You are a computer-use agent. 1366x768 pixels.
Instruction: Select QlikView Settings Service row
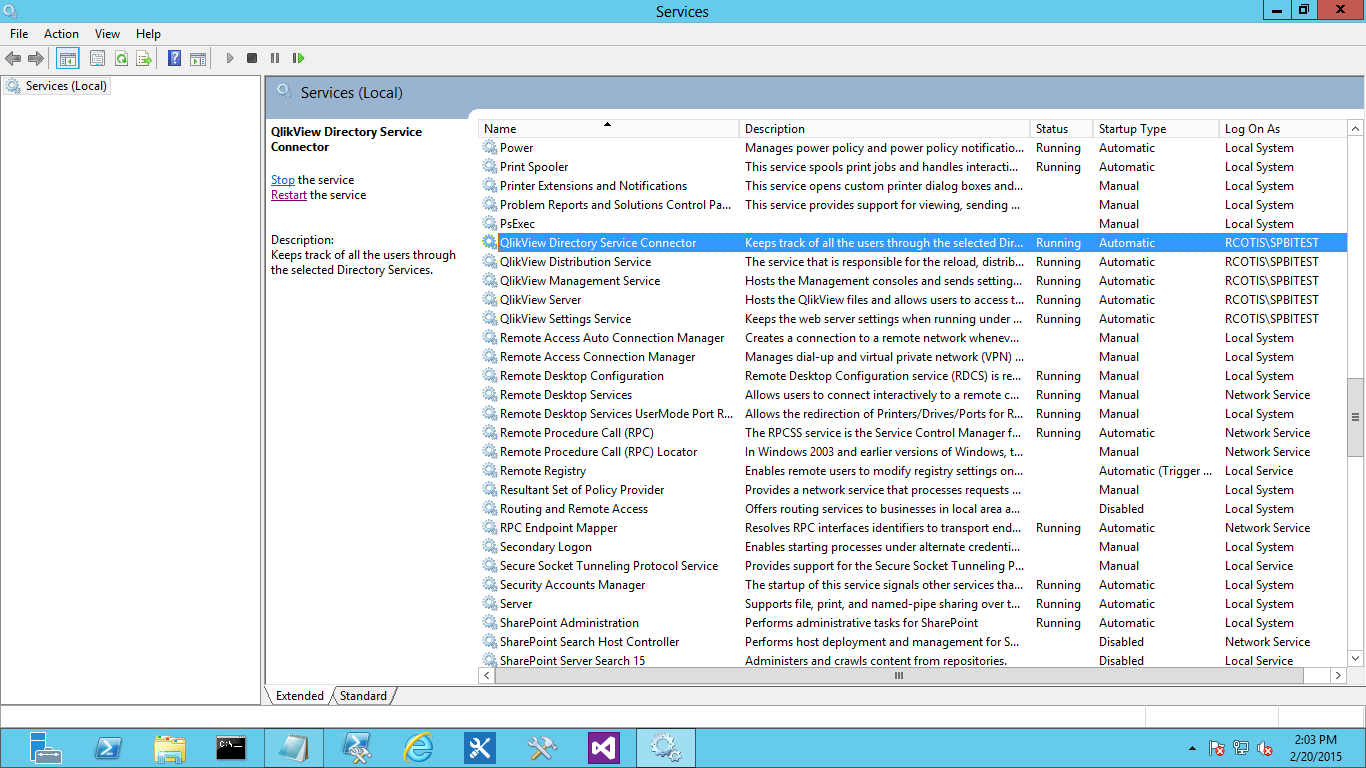(913, 319)
